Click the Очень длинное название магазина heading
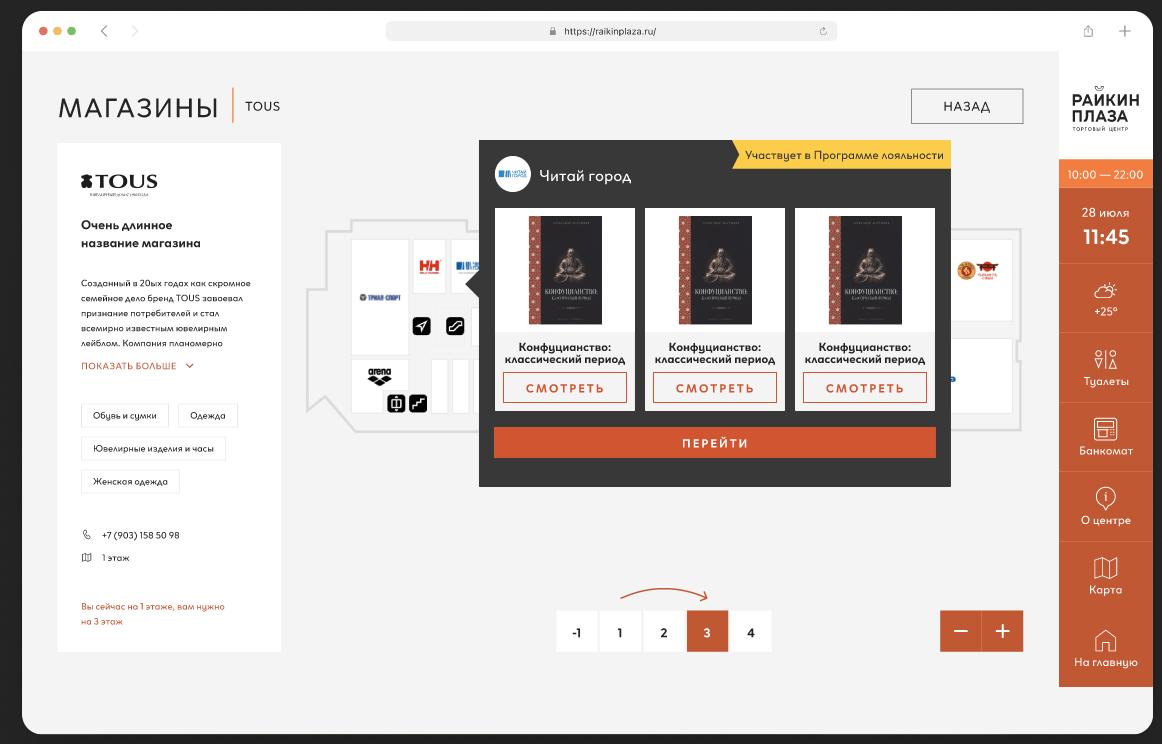1162x744 pixels. tap(141, 234)
